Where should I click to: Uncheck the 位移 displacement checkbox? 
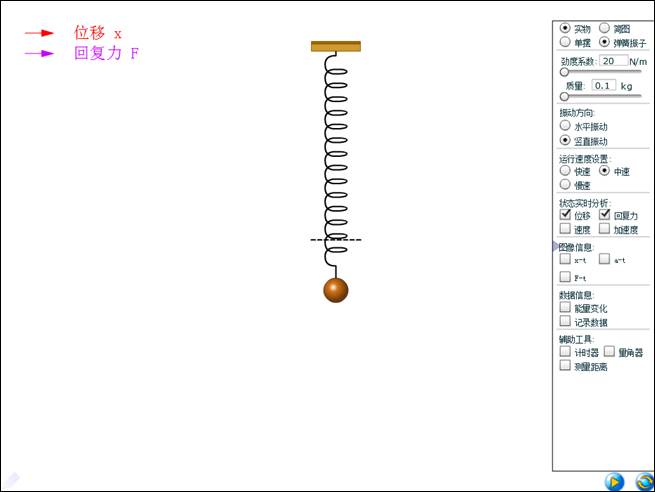click(566, 215)
